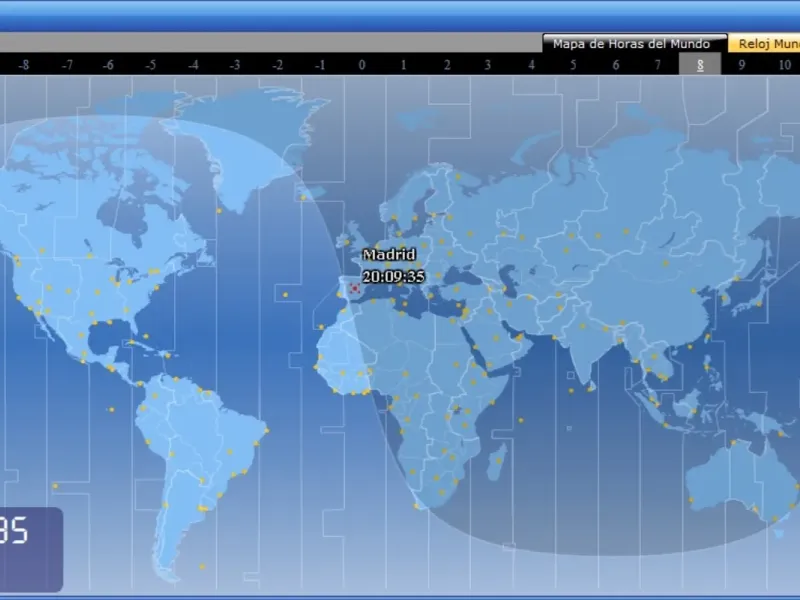Click the red Madrid city marker
This screenshot has width=800, height=600.
[355, 289]
